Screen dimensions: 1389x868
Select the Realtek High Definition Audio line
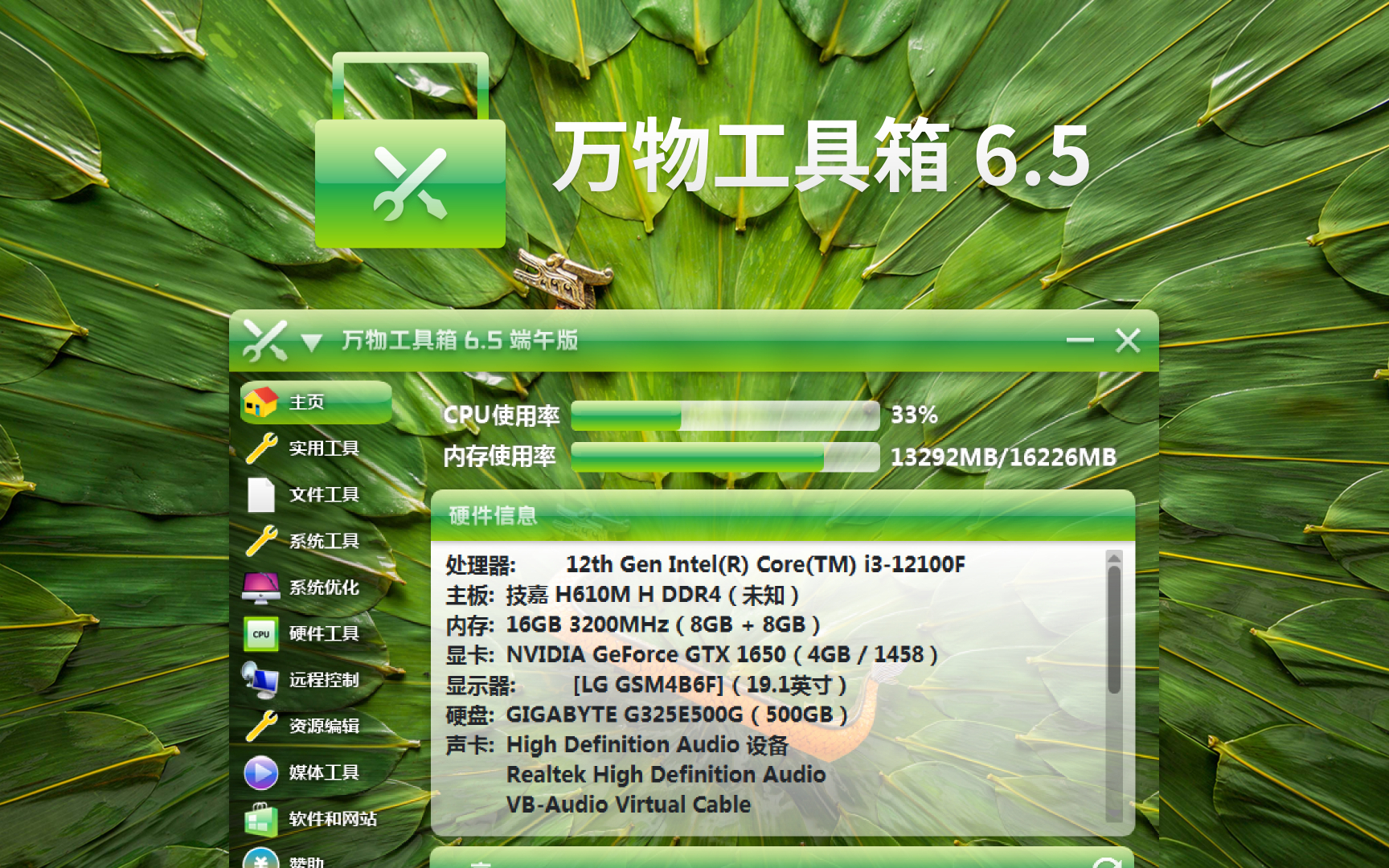(666, 775)
